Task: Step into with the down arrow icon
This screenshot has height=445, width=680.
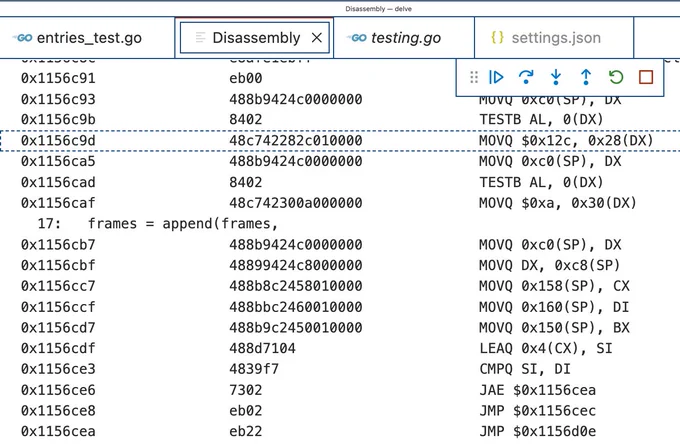Action: [556, 77]
